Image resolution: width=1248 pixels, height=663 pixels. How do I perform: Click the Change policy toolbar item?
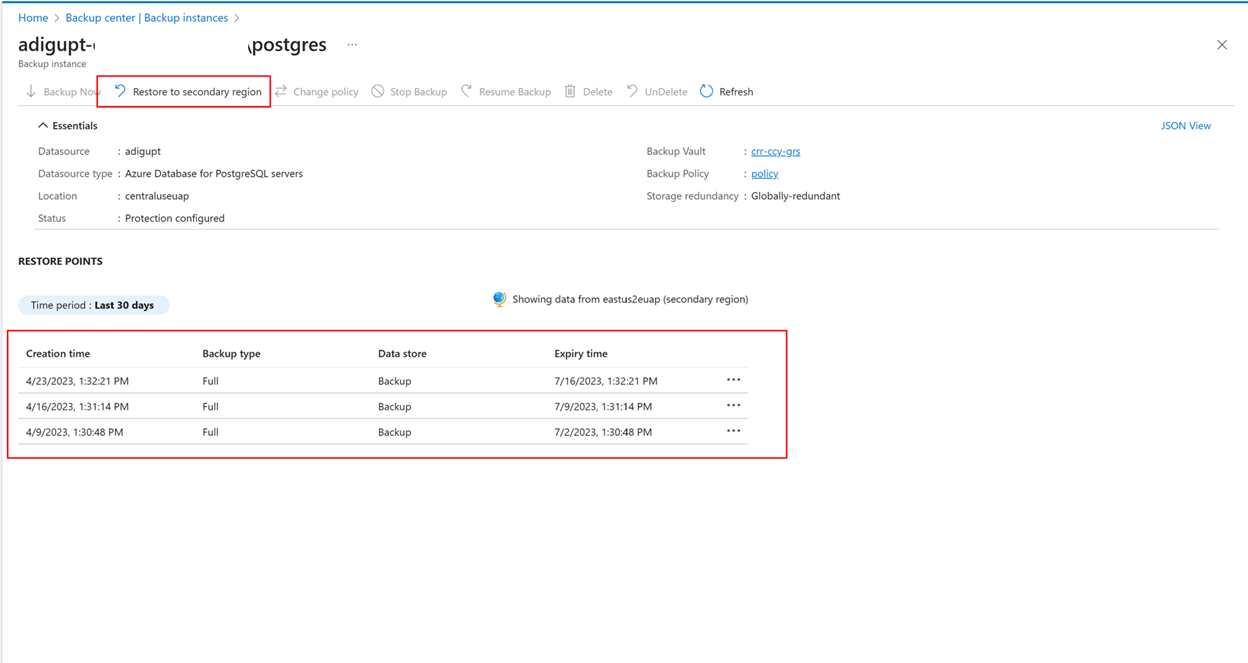(316, 91)
